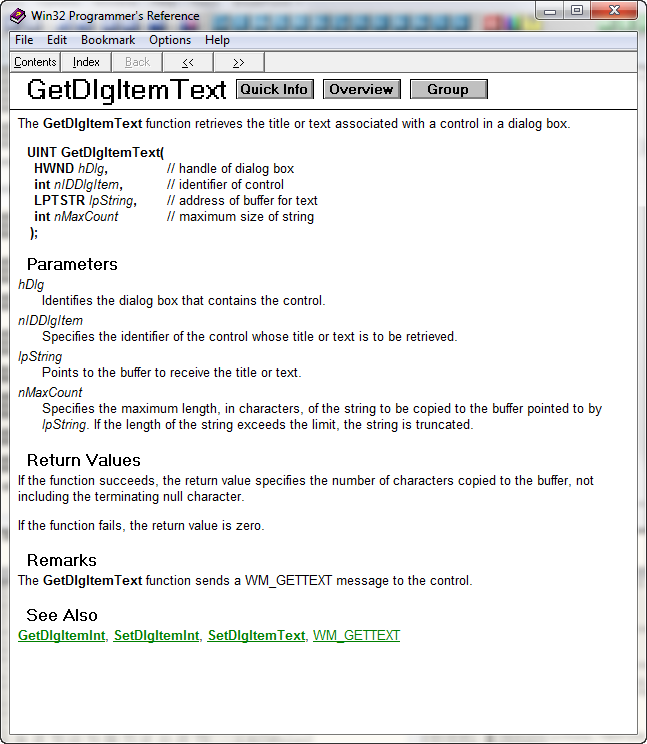This screenshot has width=647, height=744.
Task: Click the help book icon in title bar
Action: pos(18,16)
